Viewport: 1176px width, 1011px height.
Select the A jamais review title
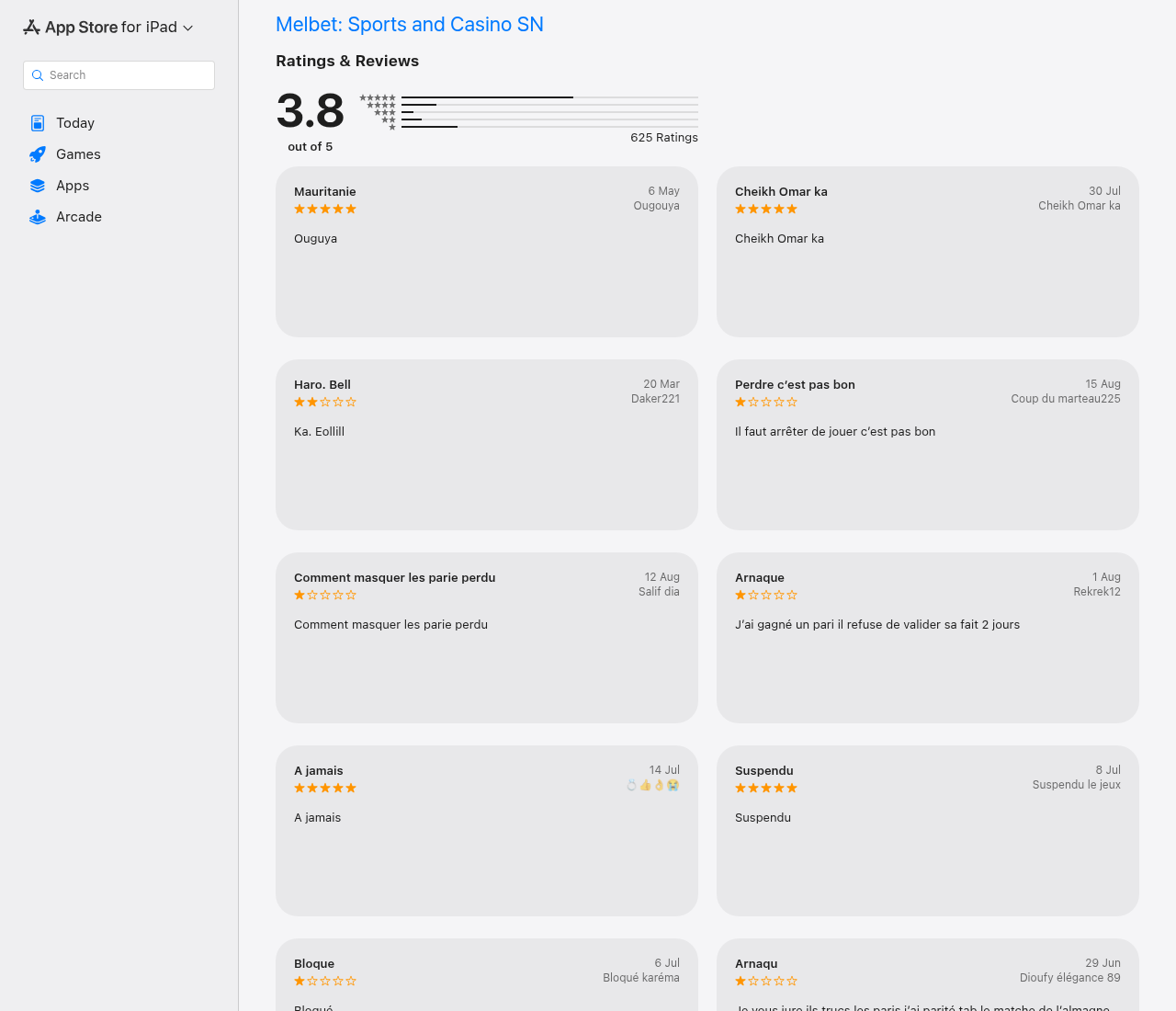coord(319,771)
